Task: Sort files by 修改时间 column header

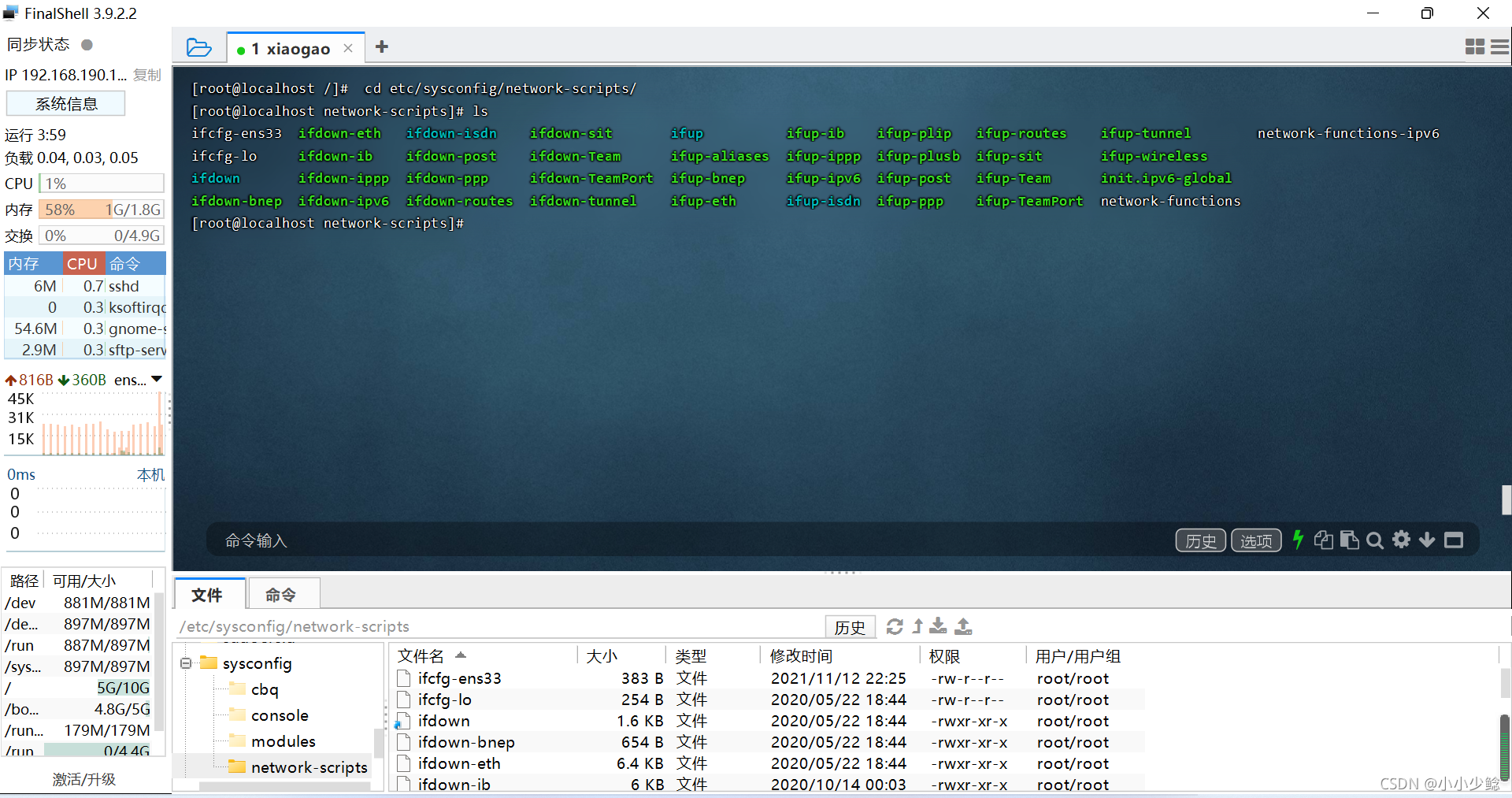Action: 840,655
